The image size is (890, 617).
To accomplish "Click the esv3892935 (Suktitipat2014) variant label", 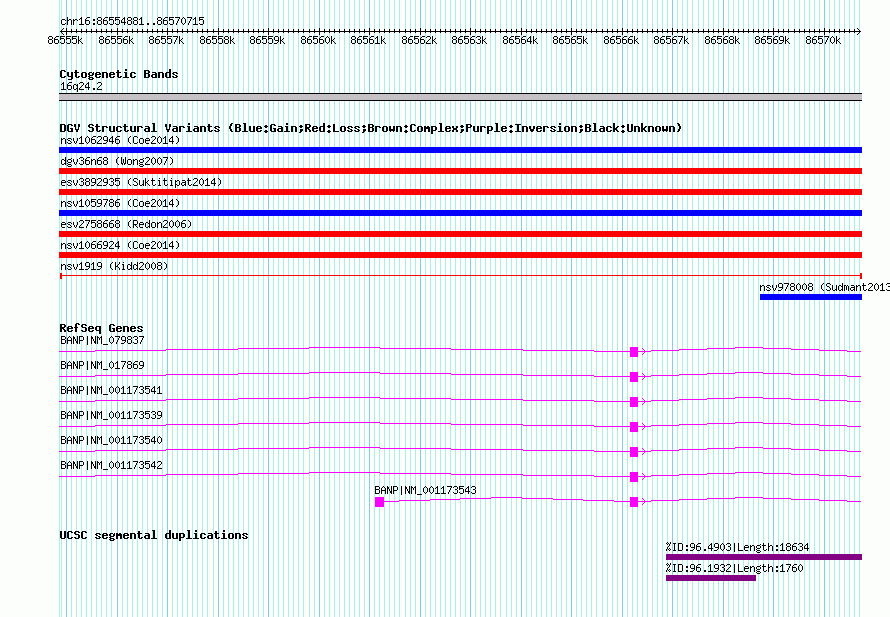I will pyautogui.click(x=141, y=182).
